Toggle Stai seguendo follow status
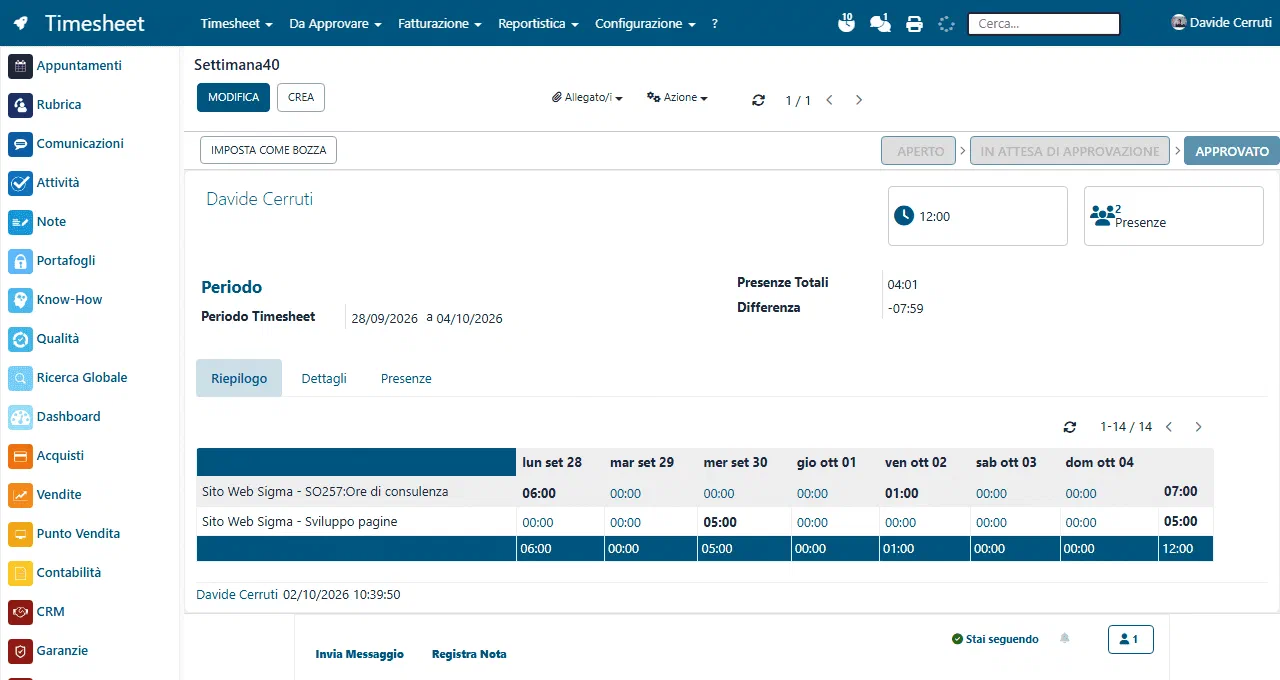This screenshot has height=680, width=1280. point(995,639)
